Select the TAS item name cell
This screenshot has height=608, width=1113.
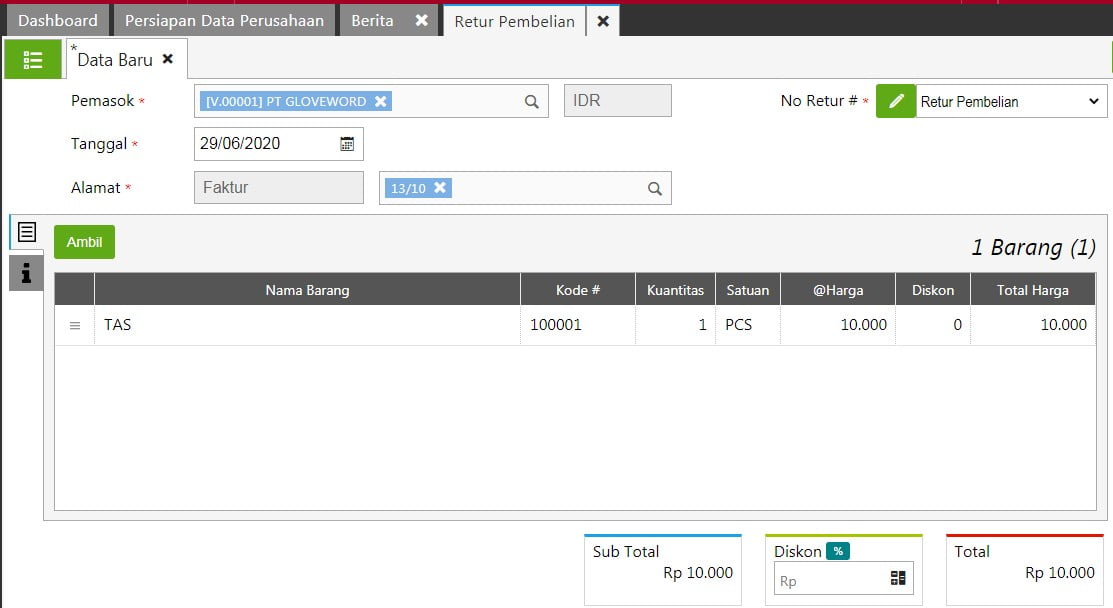[307, 325]
